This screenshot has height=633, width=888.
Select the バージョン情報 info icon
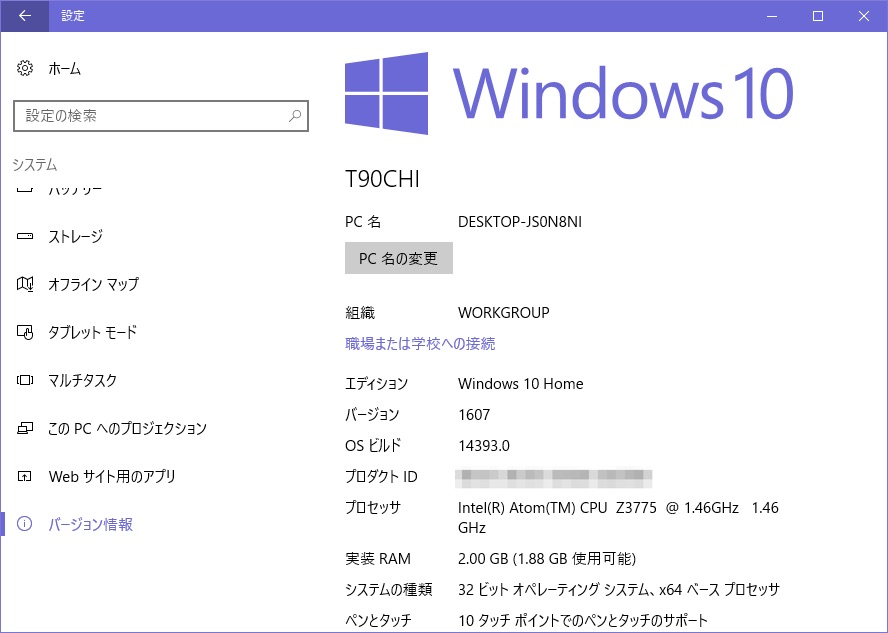24,524
